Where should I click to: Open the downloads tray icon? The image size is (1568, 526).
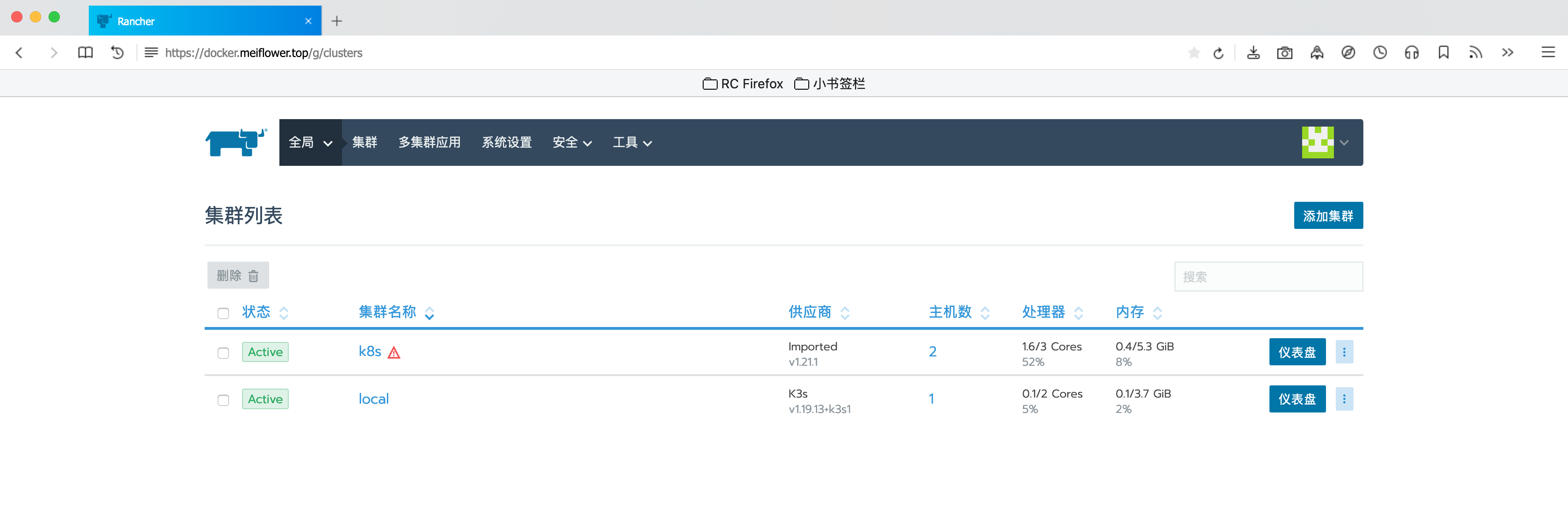point(1253,53)
